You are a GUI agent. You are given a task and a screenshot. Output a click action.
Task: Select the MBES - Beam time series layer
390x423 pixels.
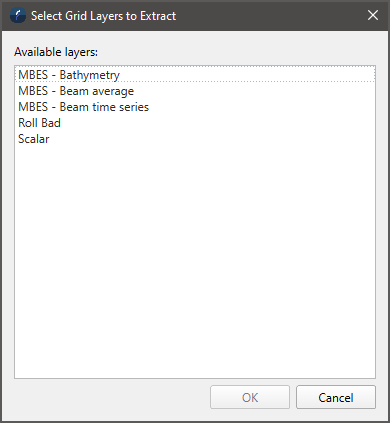[195, 107]
